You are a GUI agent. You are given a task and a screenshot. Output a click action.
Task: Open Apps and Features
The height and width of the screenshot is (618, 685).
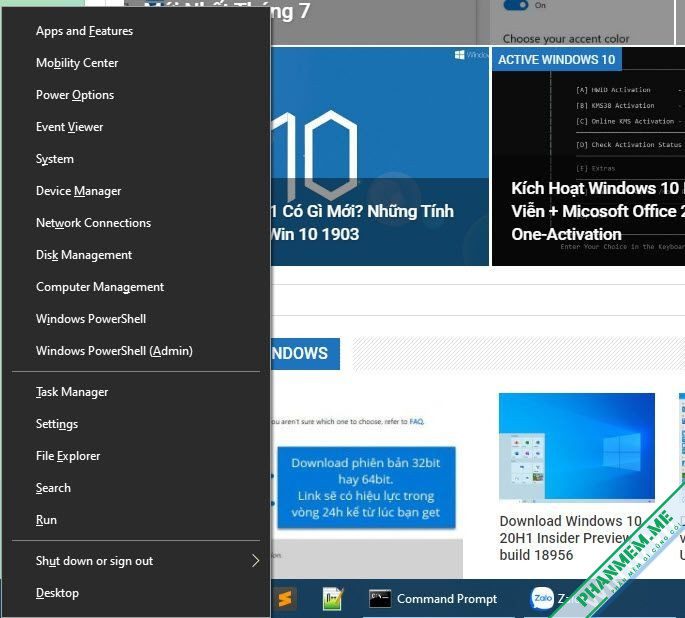(84, 31)
